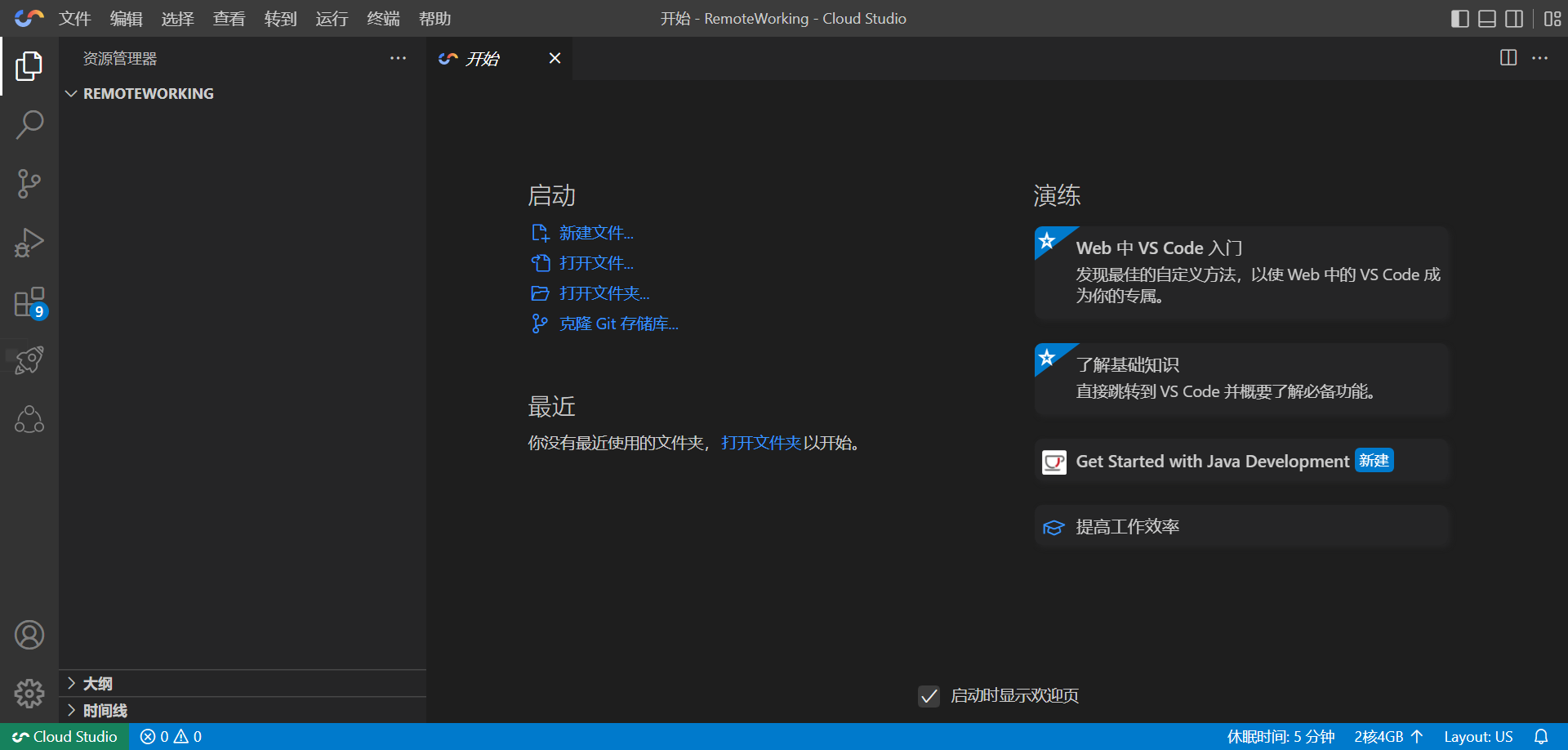Toggle primary sidebar layout icon
Screen dimensions: 1568x750
pyautogui.click(x=1460, y=19)
